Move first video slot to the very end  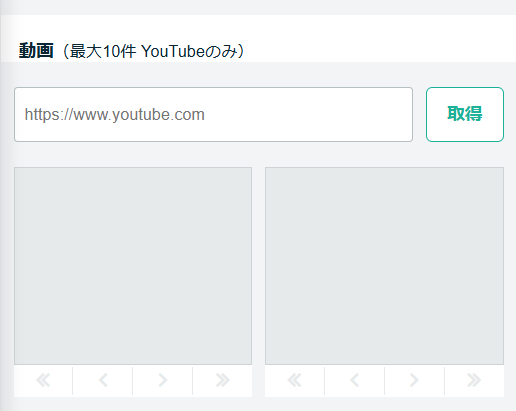[222, 380]
